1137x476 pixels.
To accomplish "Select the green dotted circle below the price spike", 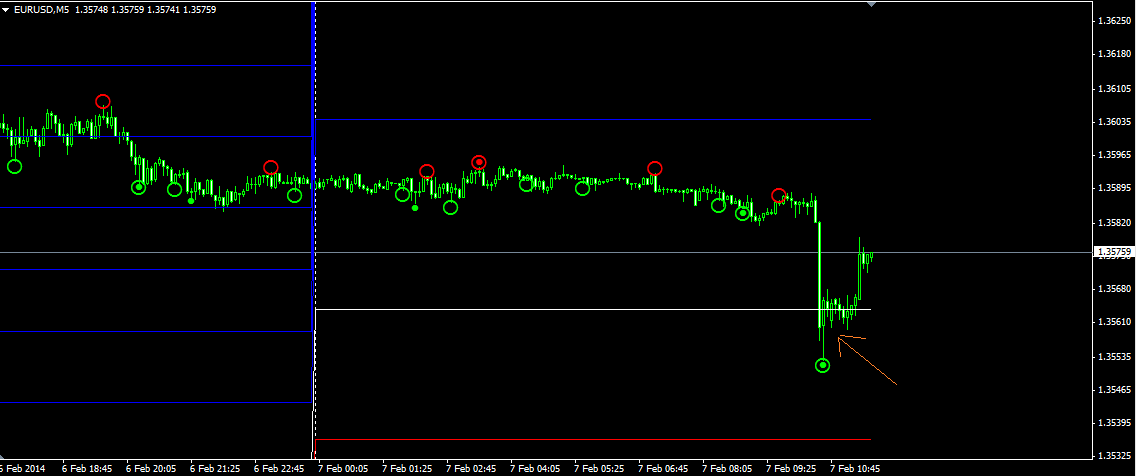I will [822, 366].
